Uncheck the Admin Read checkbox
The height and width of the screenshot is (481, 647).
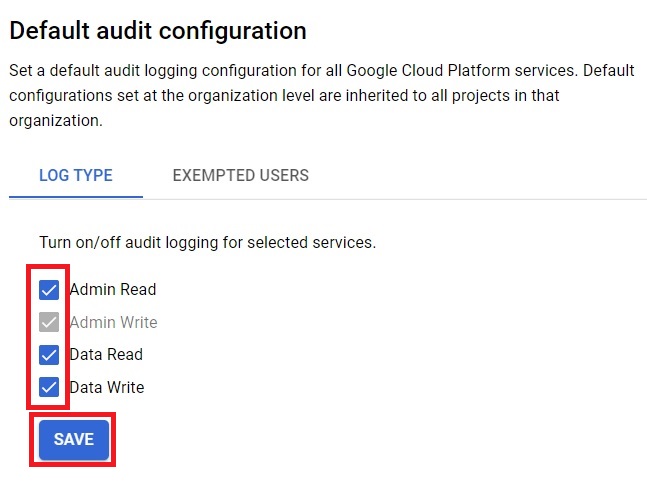tap(49, 290)
